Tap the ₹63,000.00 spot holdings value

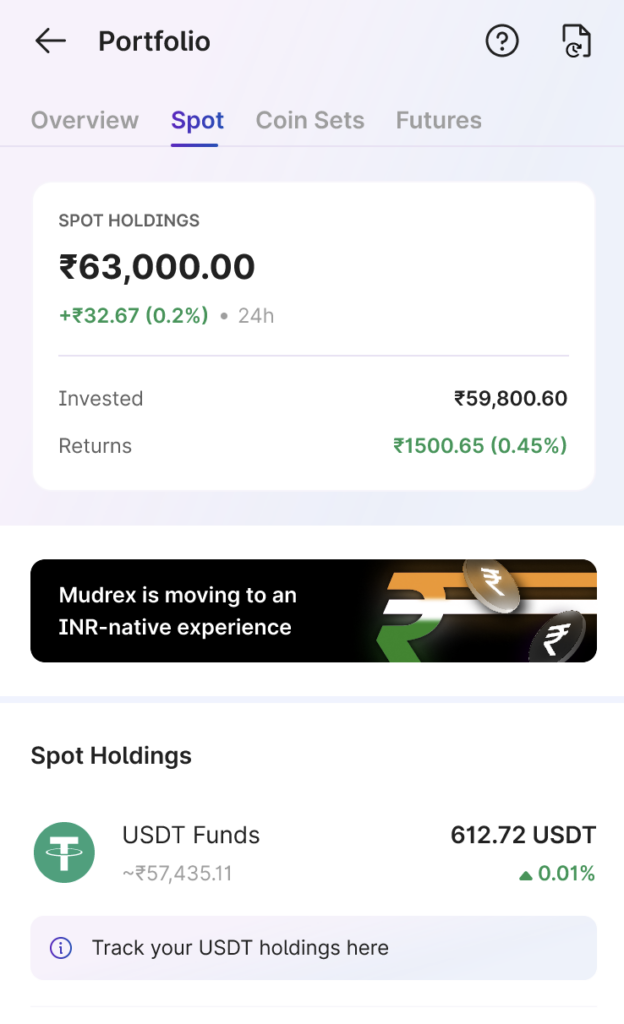(x=157, y=267)
